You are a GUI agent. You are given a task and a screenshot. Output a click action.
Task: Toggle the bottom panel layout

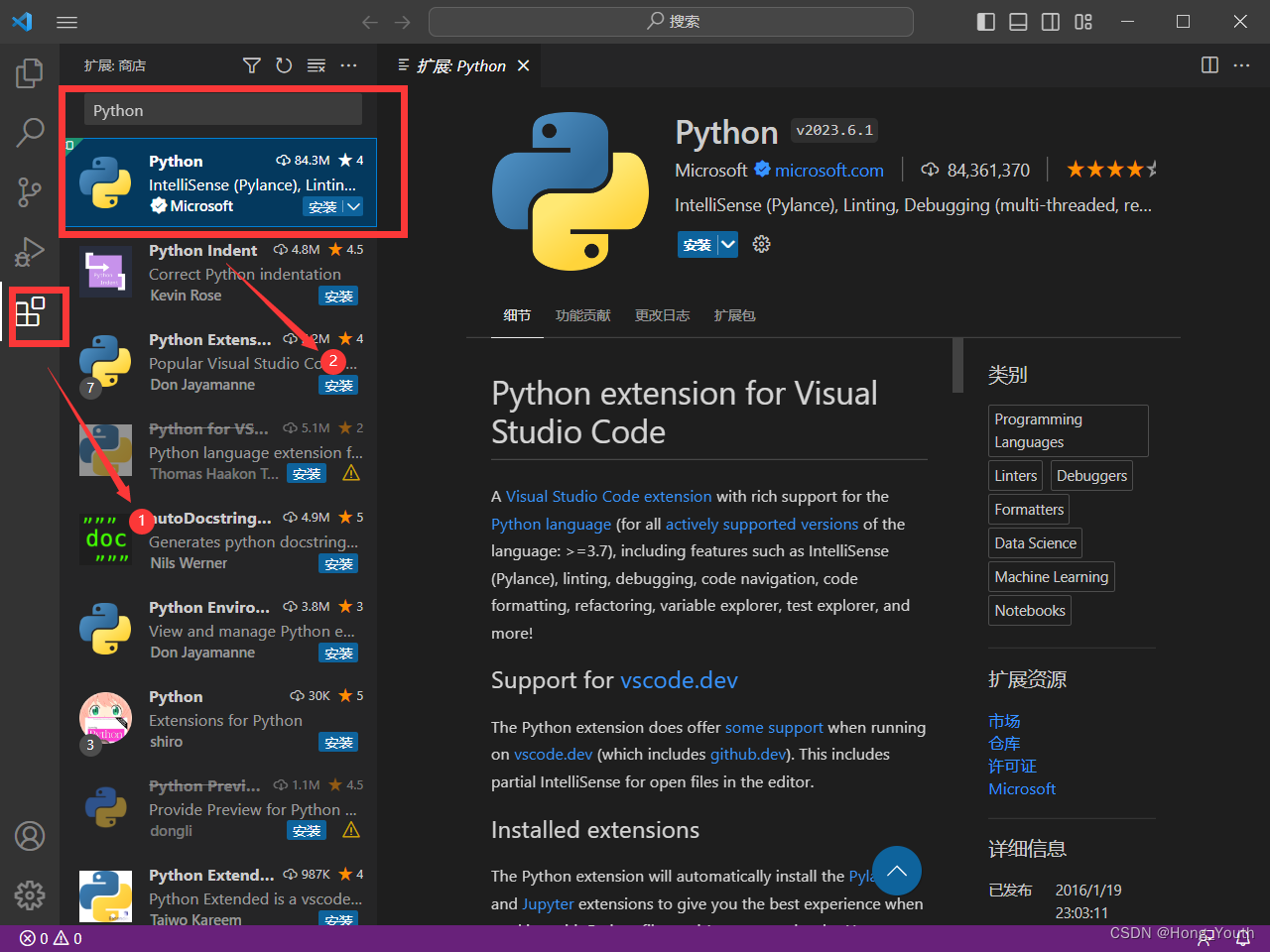coord(1018,22)
